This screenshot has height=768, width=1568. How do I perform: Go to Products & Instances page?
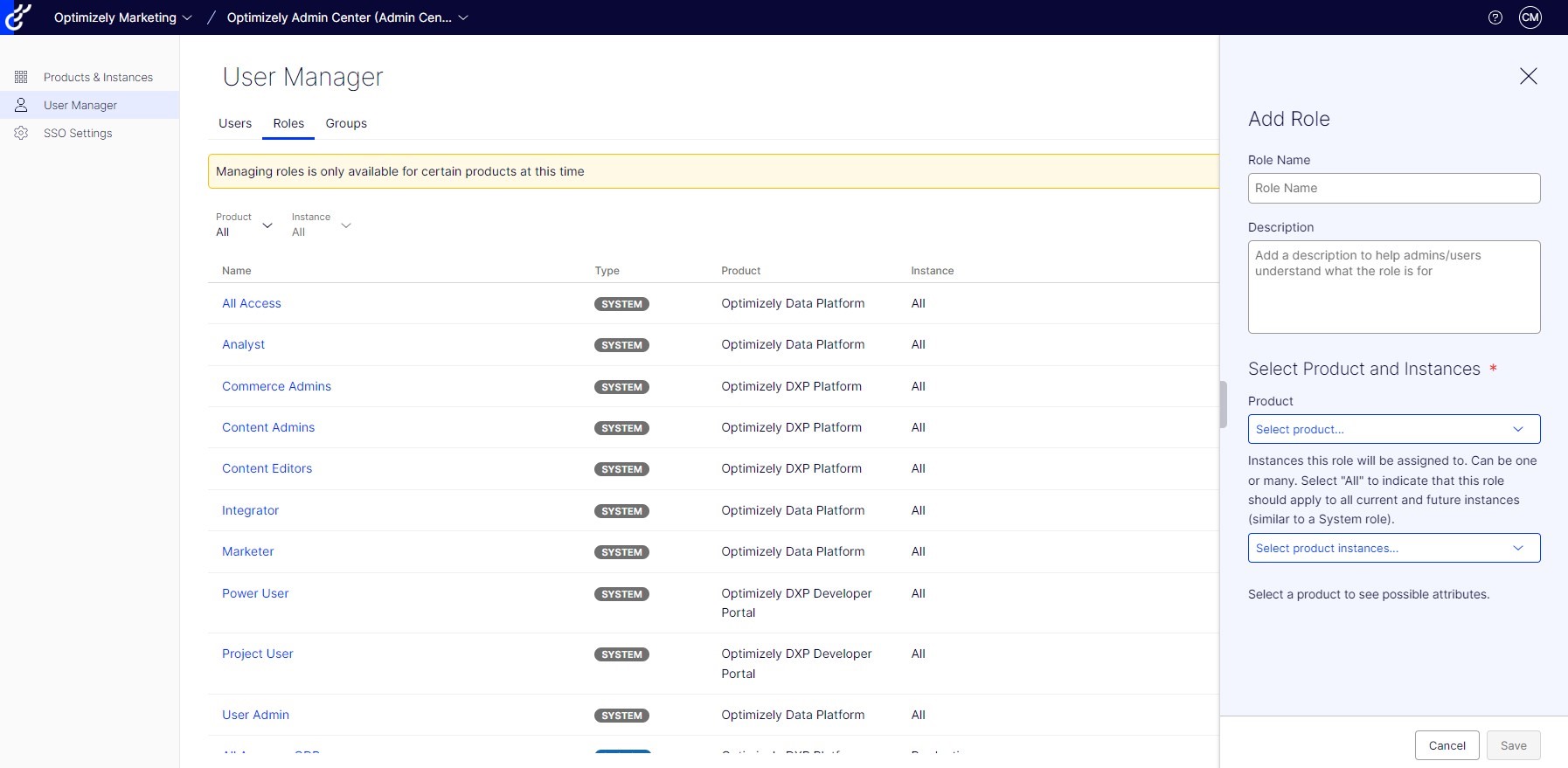pyautogui.click(x=98, y=77)
